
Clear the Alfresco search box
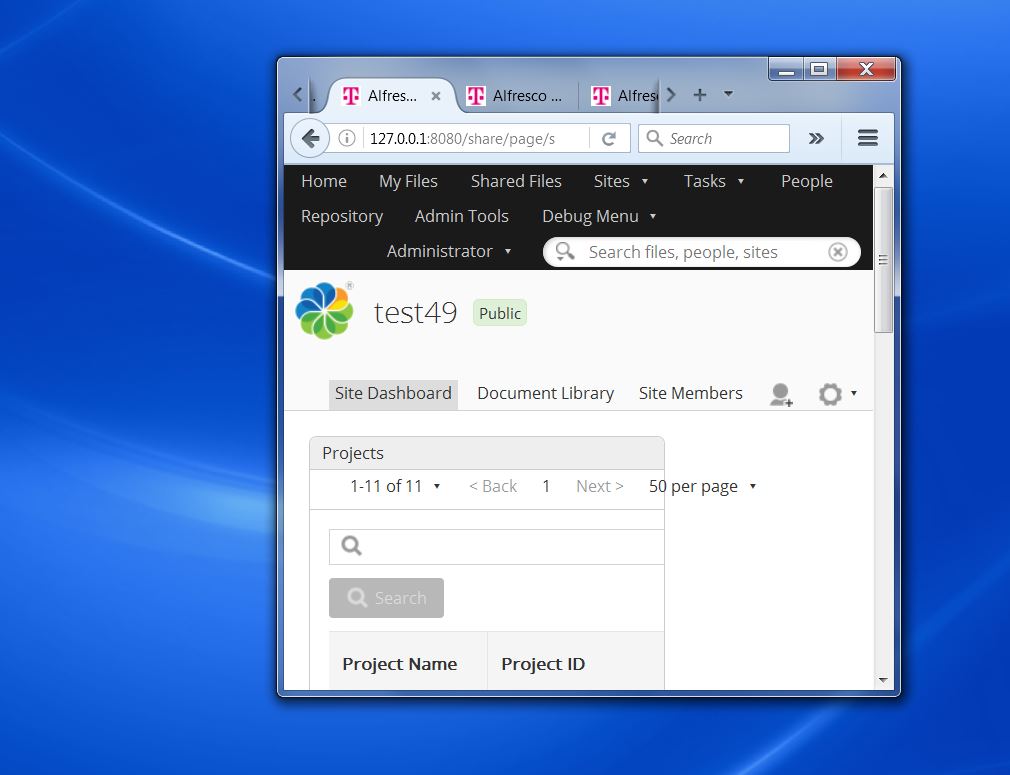click(x=838, y=252)
